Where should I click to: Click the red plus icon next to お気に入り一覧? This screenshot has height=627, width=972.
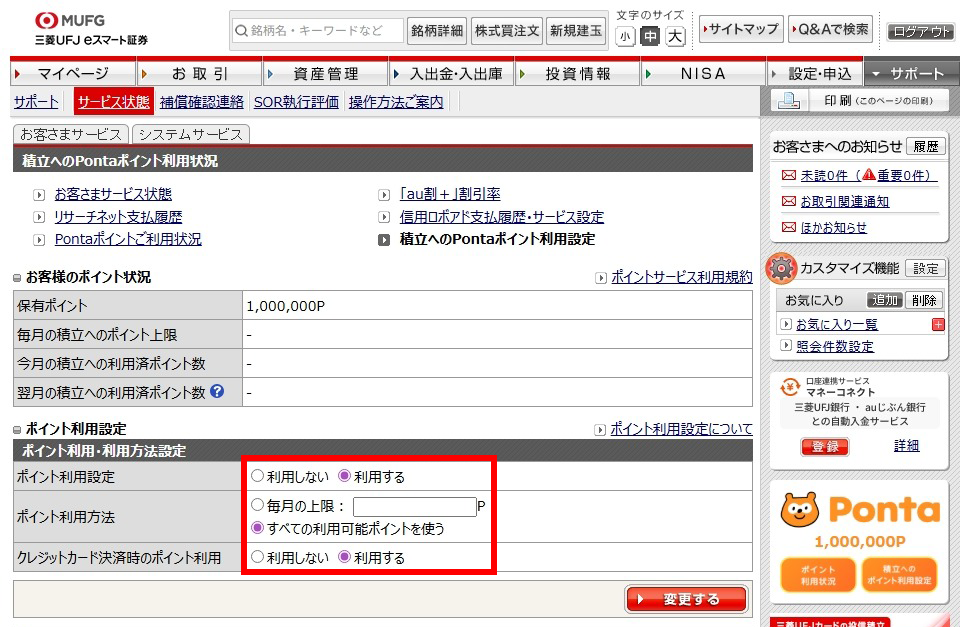[x=938, y=324]
